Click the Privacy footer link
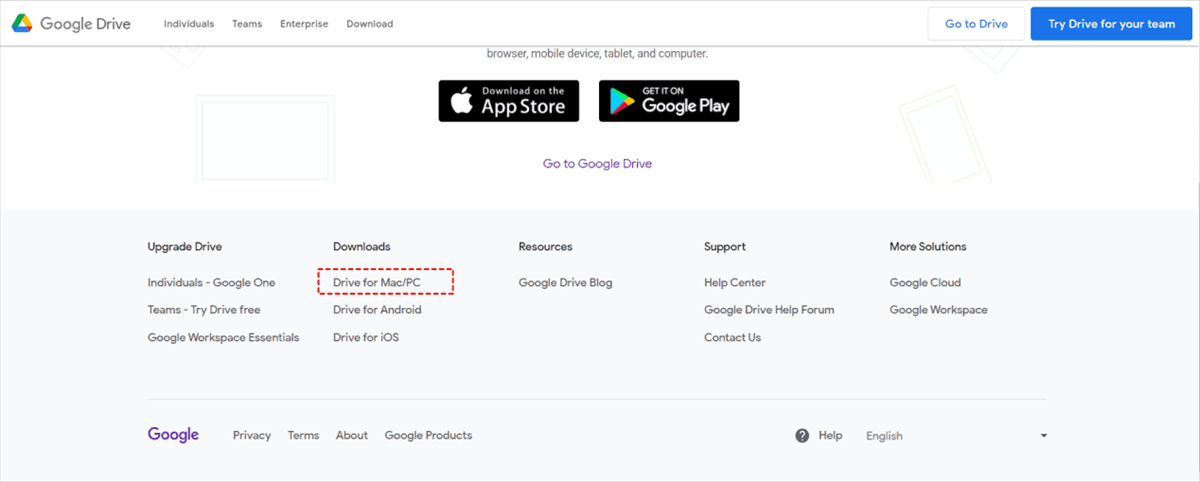This screenshot has width=1200, height=482. (x=252, y=435)
